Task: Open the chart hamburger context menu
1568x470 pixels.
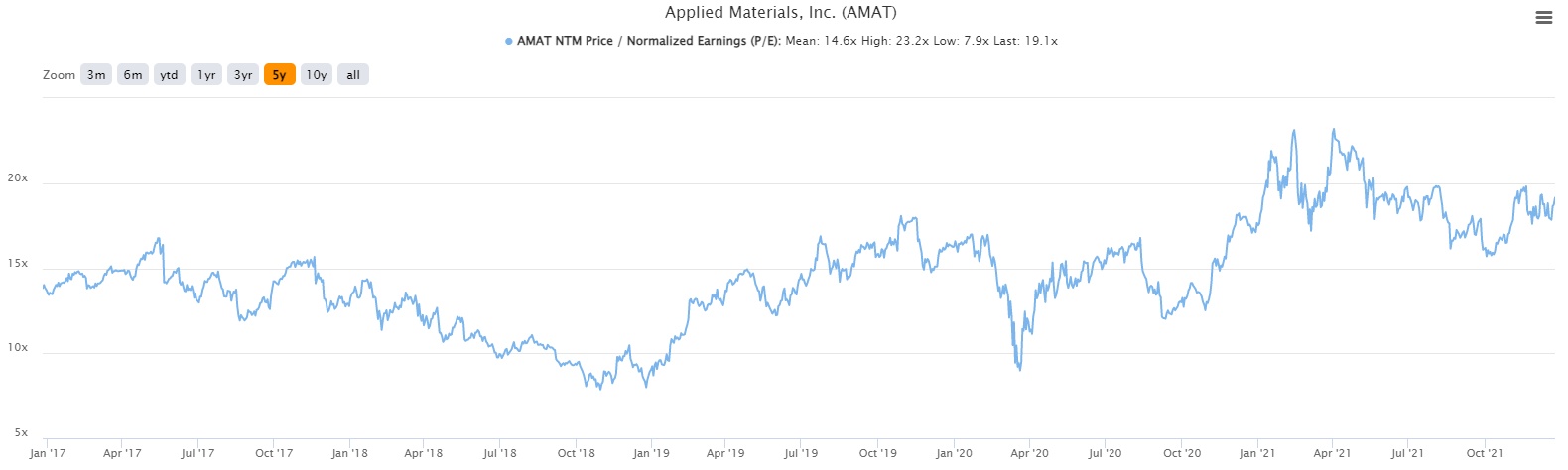Action: click(1543, 18)
